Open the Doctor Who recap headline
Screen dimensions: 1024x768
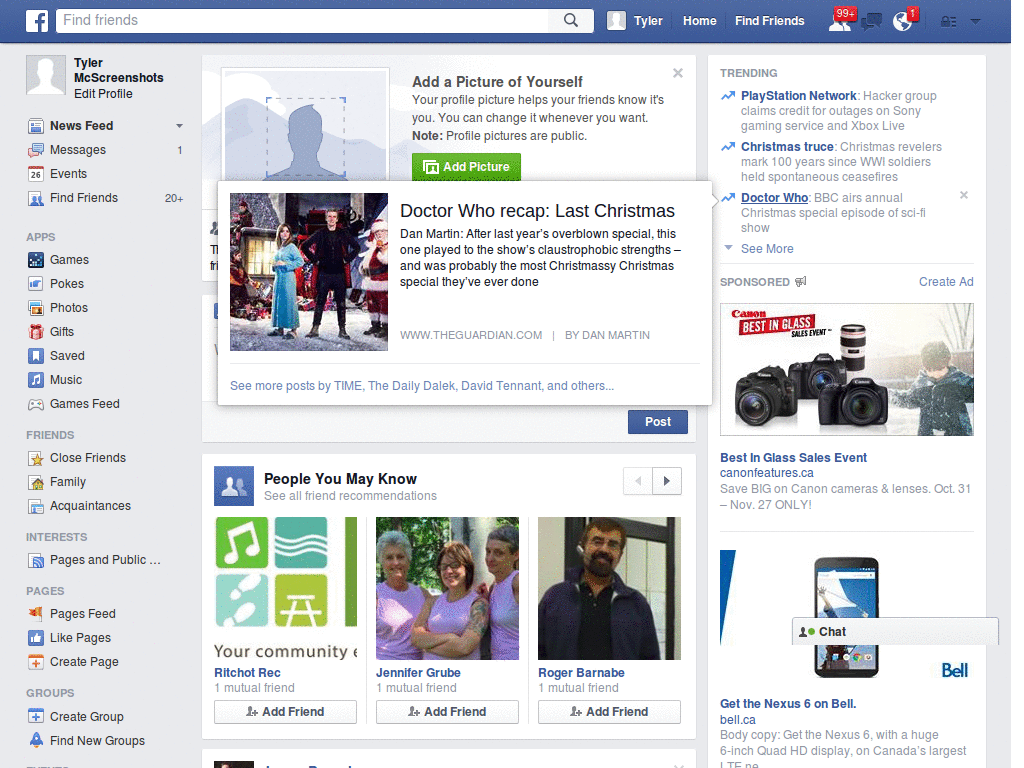(537, 211)
